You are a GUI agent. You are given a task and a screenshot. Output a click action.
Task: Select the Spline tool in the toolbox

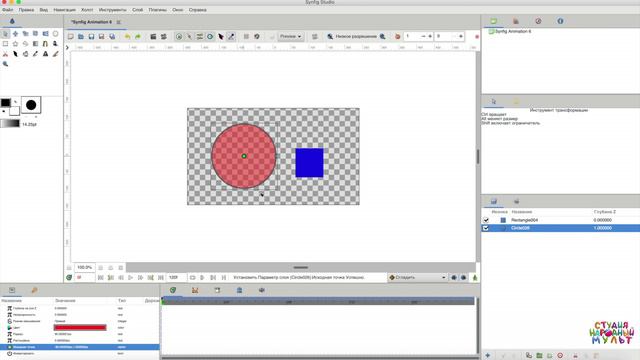(x=45, y=44)
